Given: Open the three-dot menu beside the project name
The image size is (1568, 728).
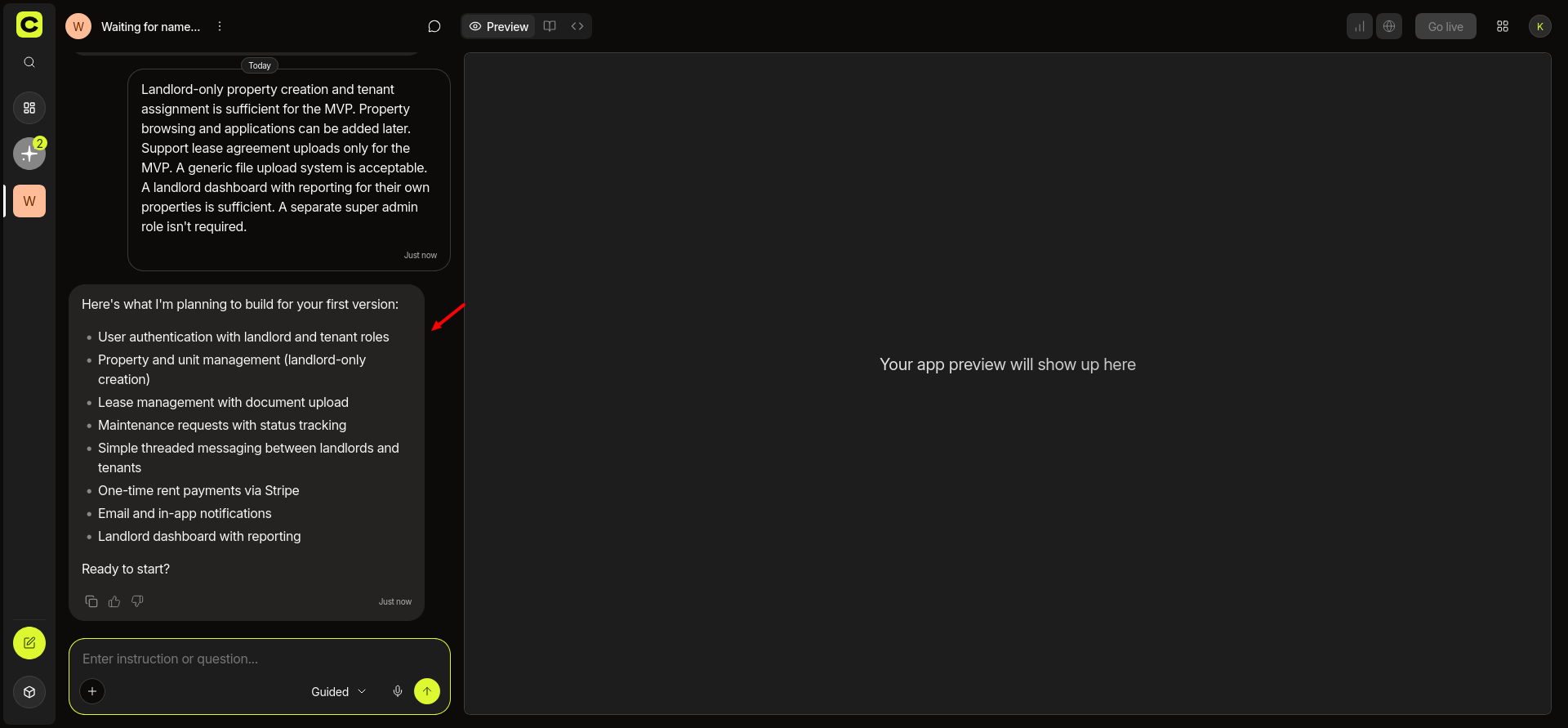Looking at the screenshot, I should click(x=220, y=26).
